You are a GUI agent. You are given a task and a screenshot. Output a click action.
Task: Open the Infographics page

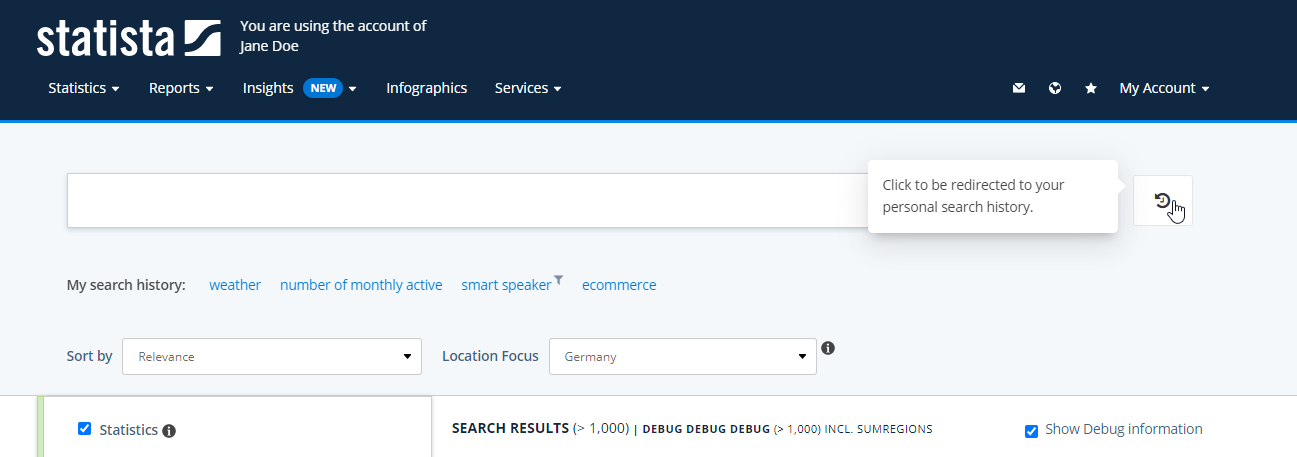point(427,88)
